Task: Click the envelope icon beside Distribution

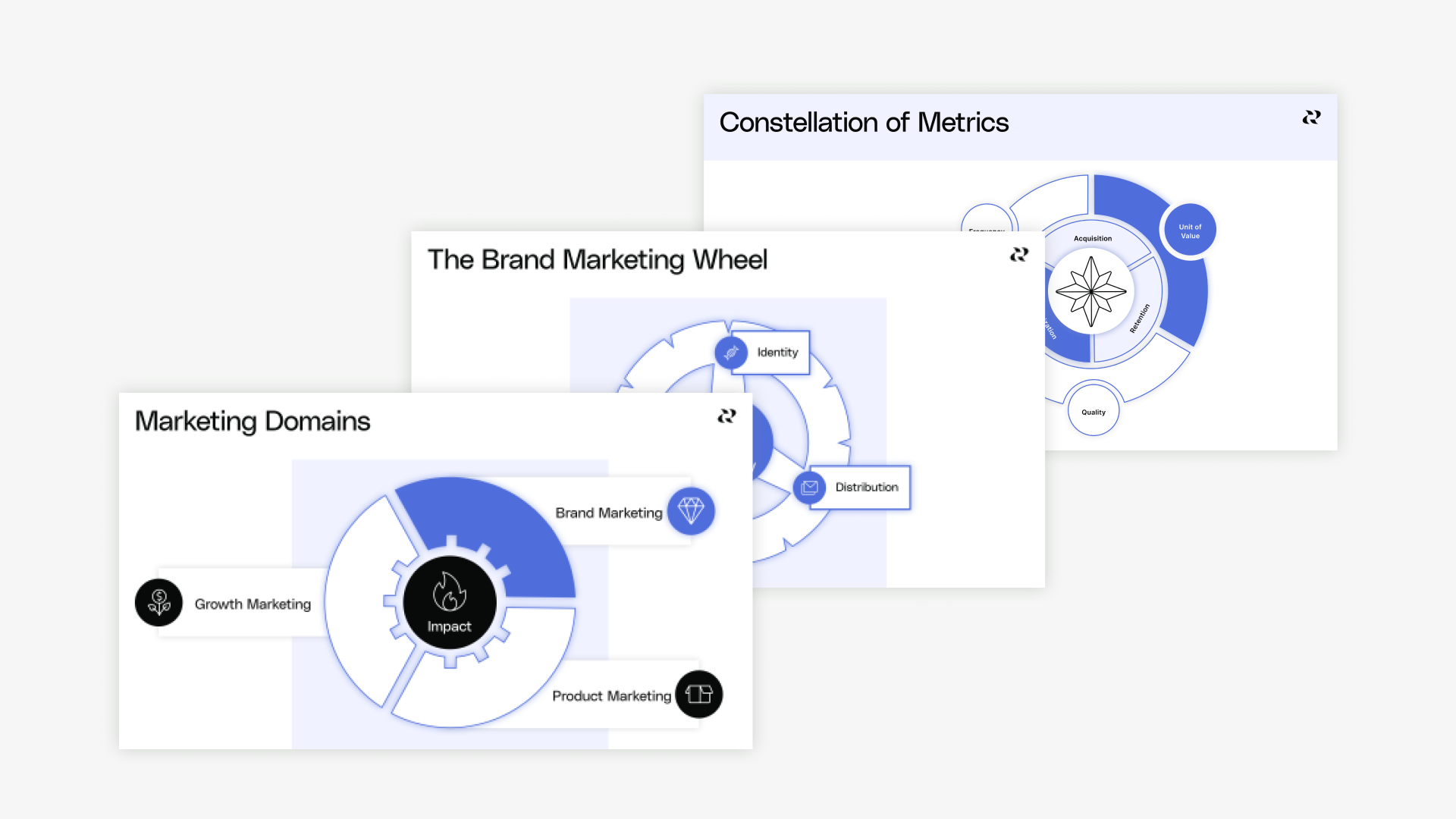Action: pyautogui.click(x=809, y=488)
